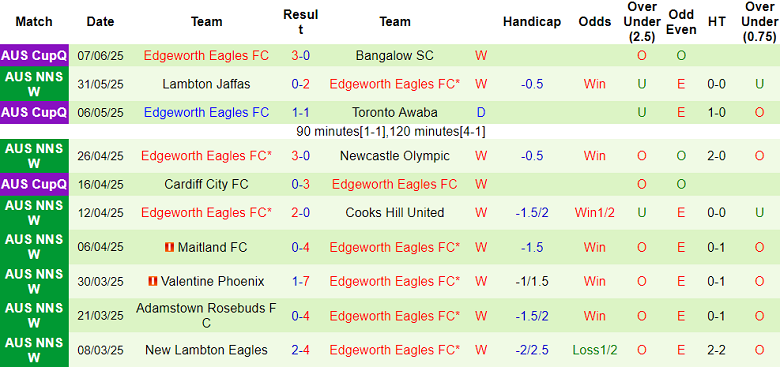Select the Adamstown Rosebuds FC team name
The height and width of the screenshot is (367, 780).
(x=206, y=316)
